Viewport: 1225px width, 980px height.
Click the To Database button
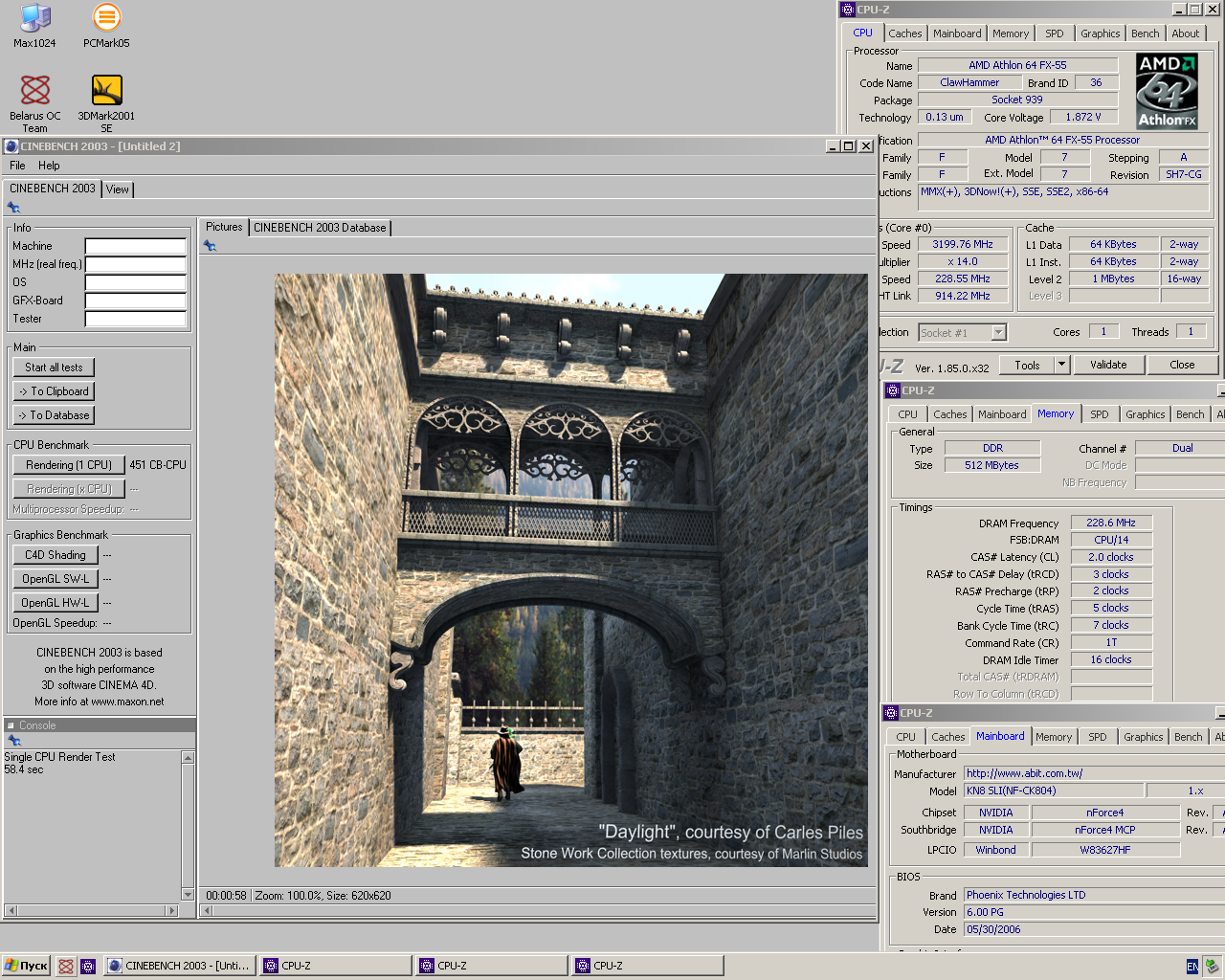point(54,415)
